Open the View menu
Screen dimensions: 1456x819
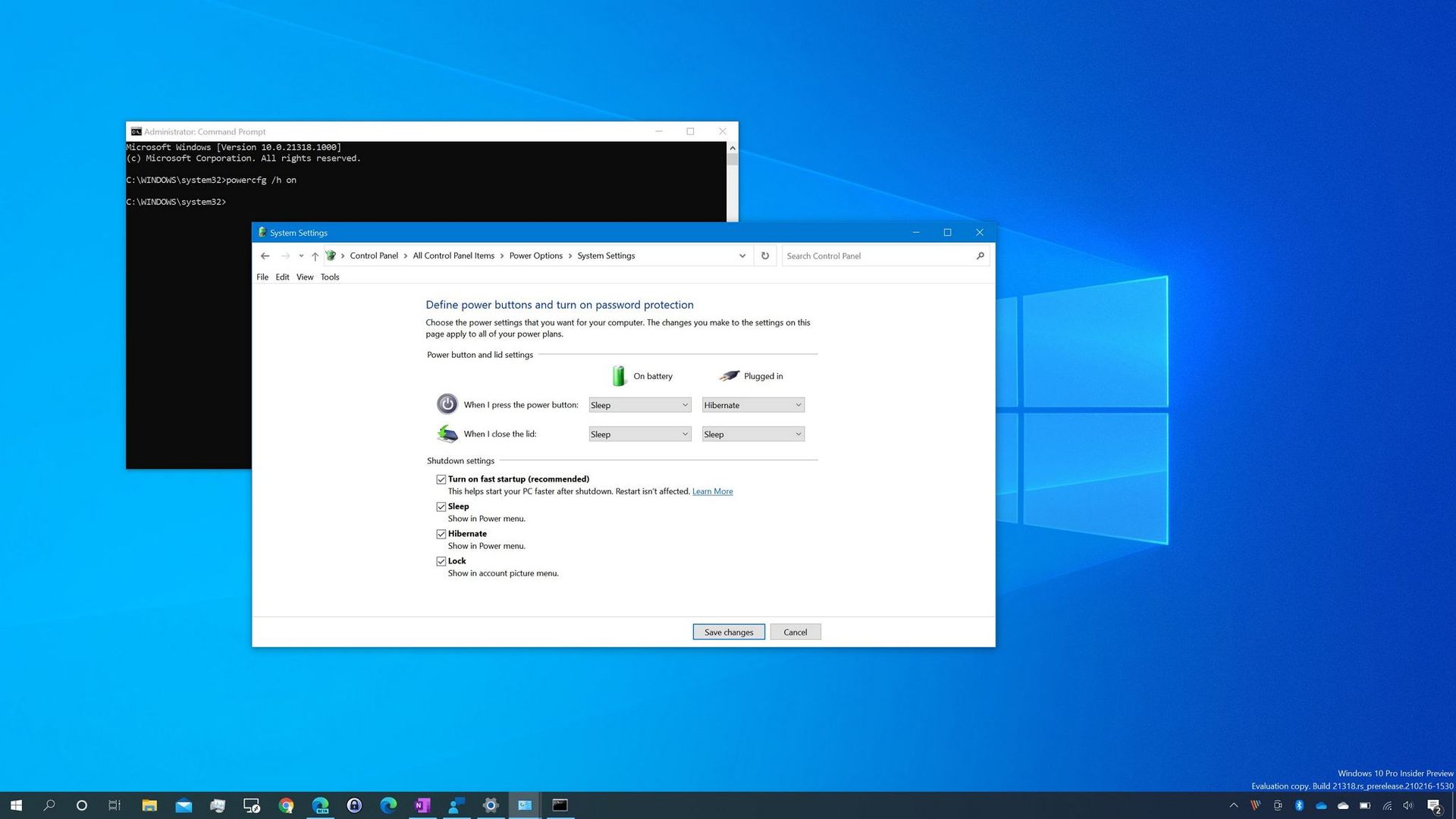click(x=304, y=277)
